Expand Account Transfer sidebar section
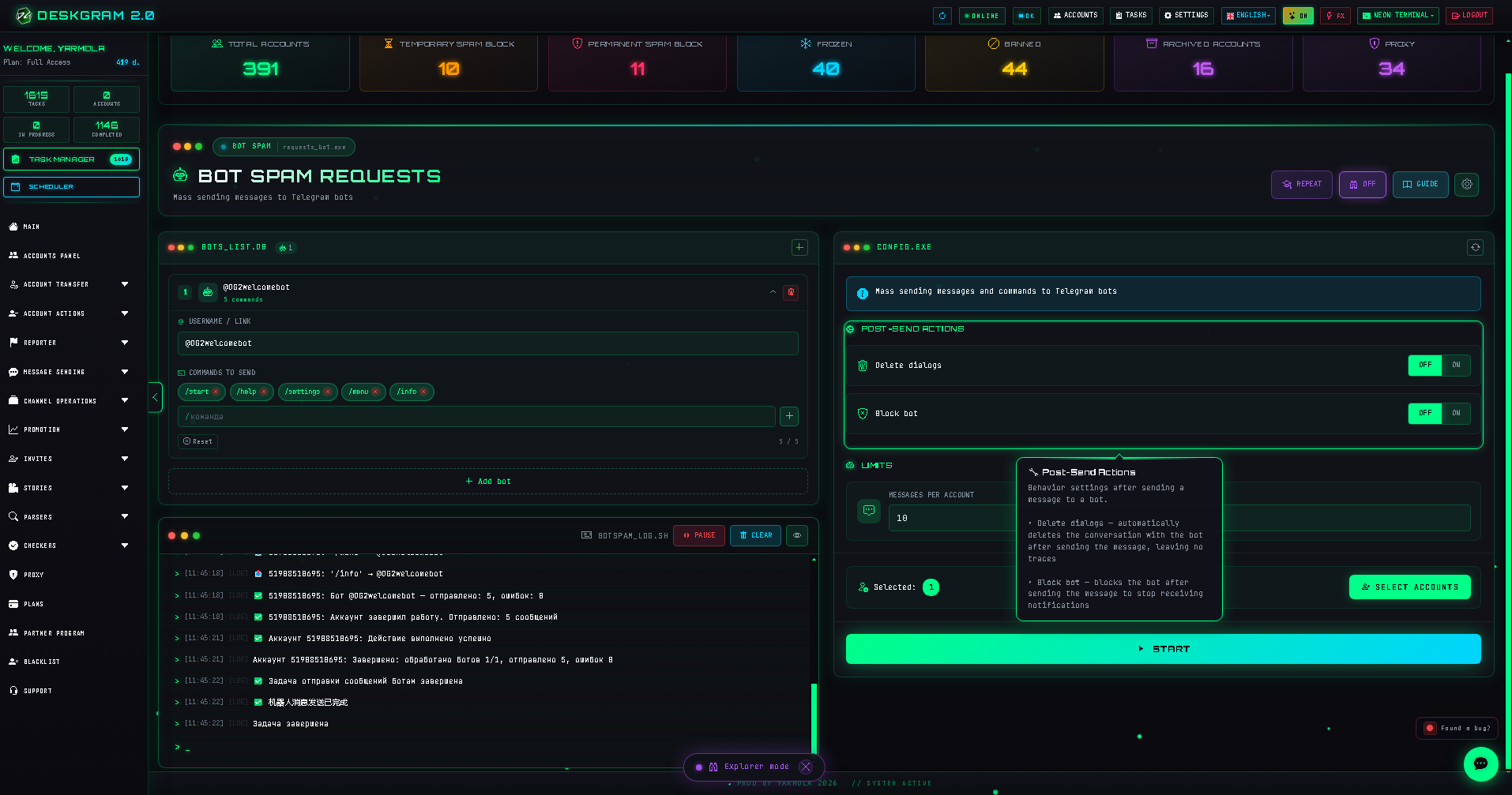The width and height of the screenshot is (1512, 795). (69, 284)
